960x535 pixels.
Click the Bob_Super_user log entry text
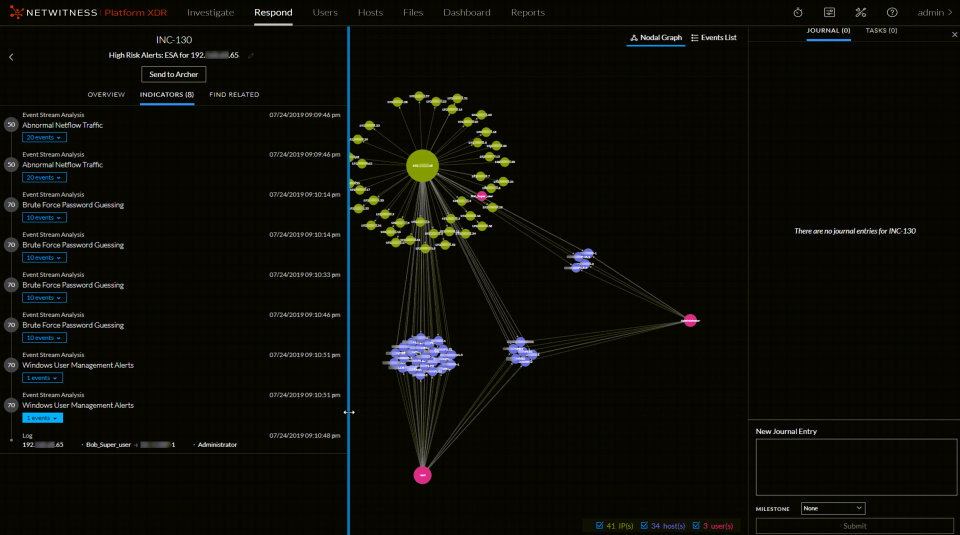point(108,445)
